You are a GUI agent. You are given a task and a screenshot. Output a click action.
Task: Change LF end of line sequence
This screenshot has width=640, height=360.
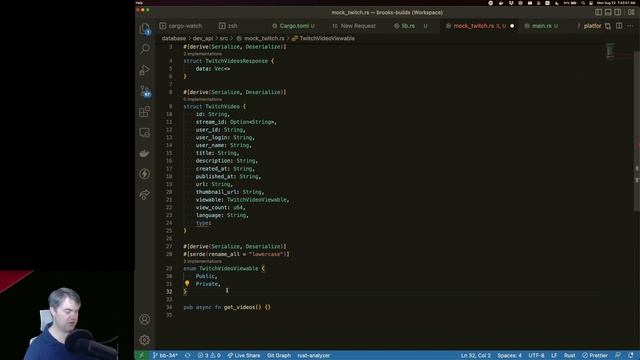pos(554,356)
